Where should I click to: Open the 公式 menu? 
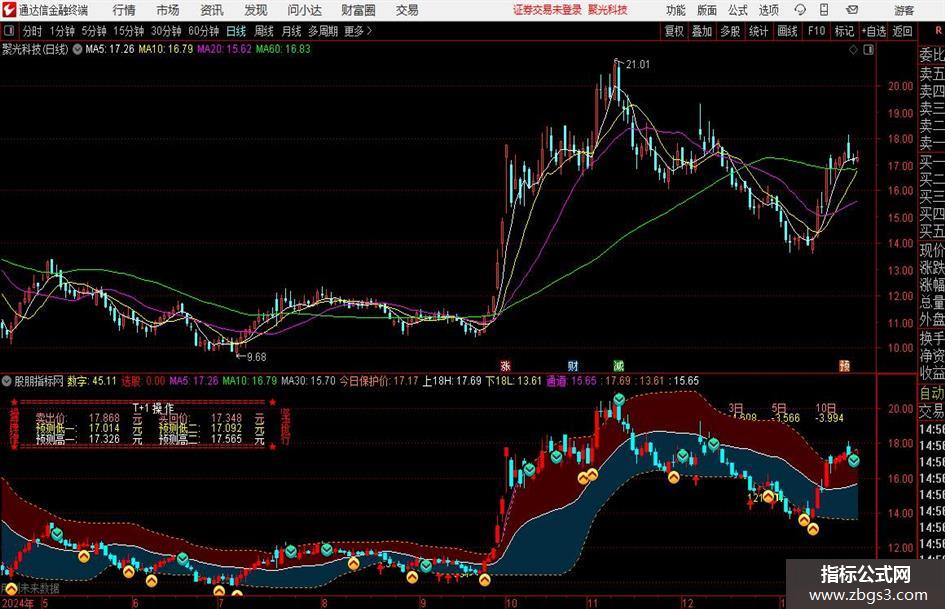(737, 10)
